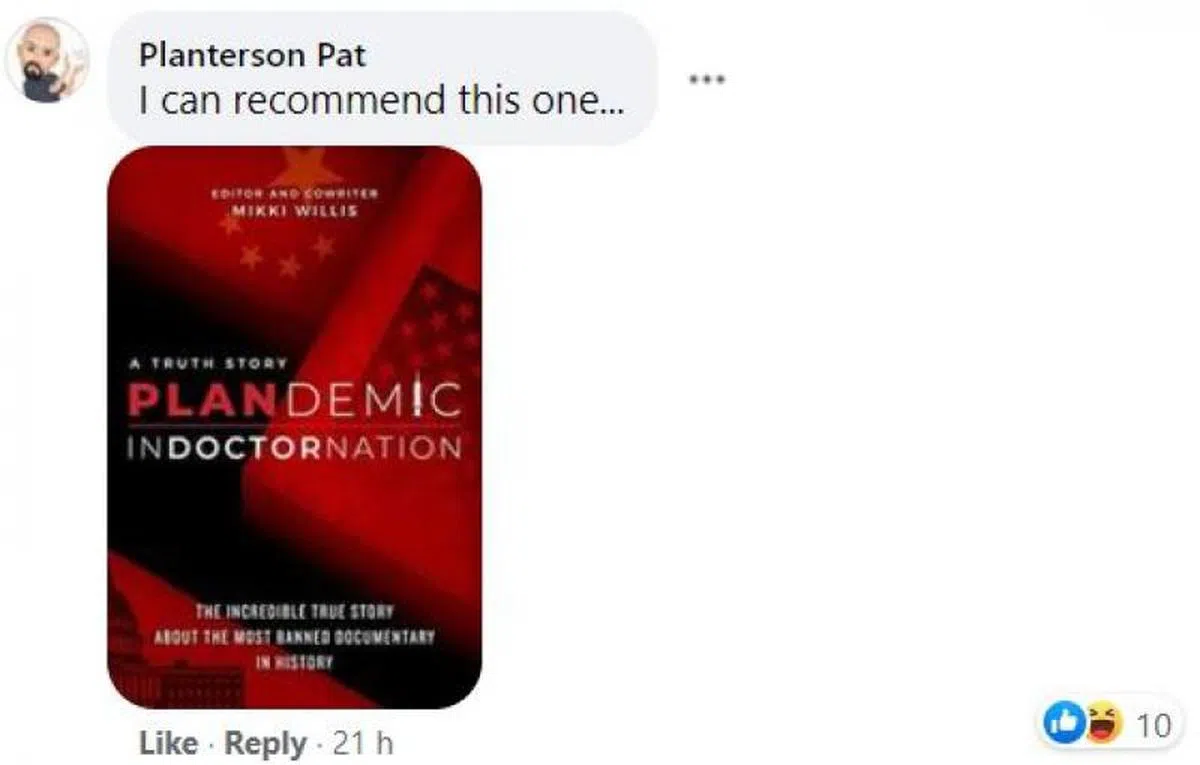The image size is (1200, 765).
Task: Click the "most banned documentary" subtitle text
Action: pyautogui.click(x=296, y=635)
